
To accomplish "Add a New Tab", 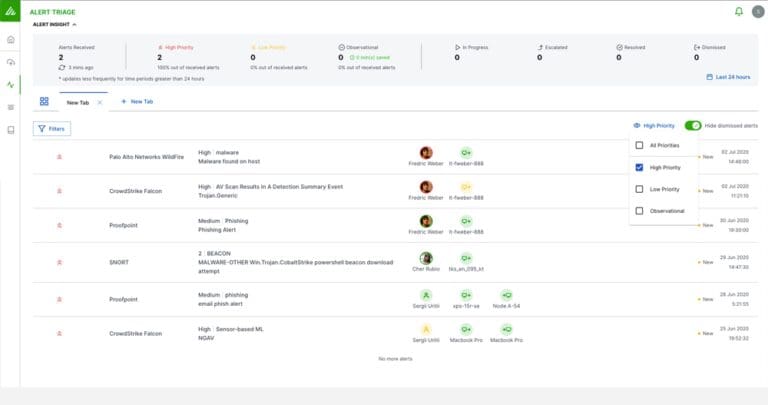I will [x=137, y=101].
